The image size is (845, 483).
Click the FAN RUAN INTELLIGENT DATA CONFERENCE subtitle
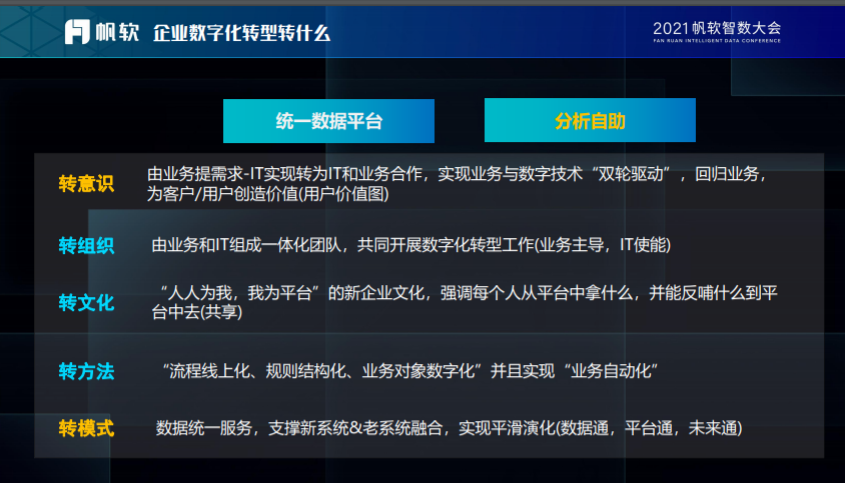717,43
